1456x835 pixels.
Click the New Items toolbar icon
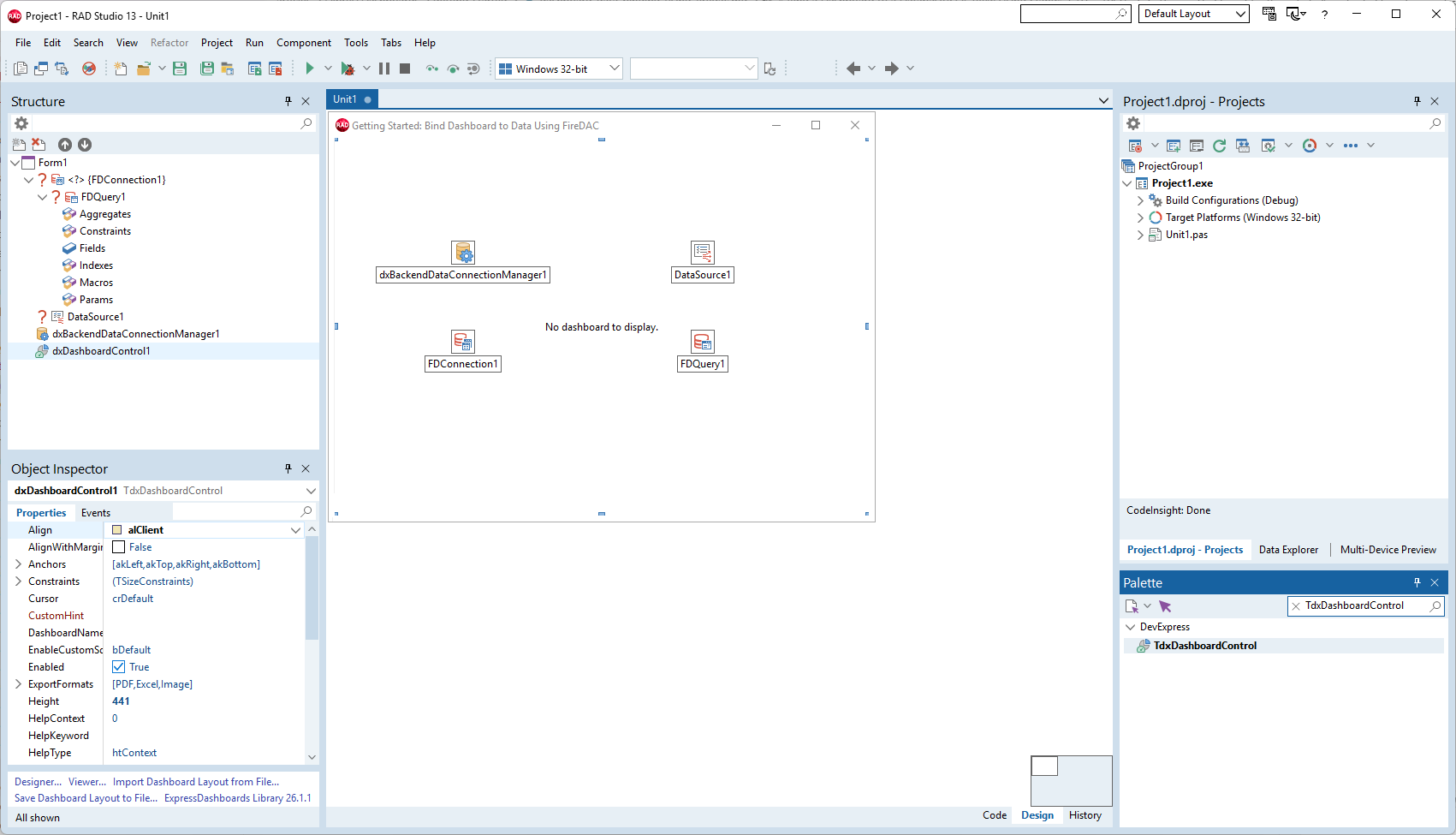pyautogui.click(x=120, y=69)
